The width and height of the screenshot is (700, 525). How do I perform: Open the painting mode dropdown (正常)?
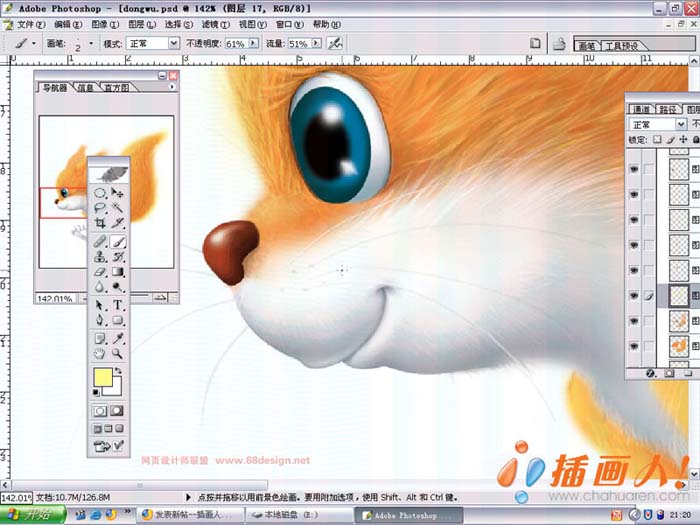174,43
